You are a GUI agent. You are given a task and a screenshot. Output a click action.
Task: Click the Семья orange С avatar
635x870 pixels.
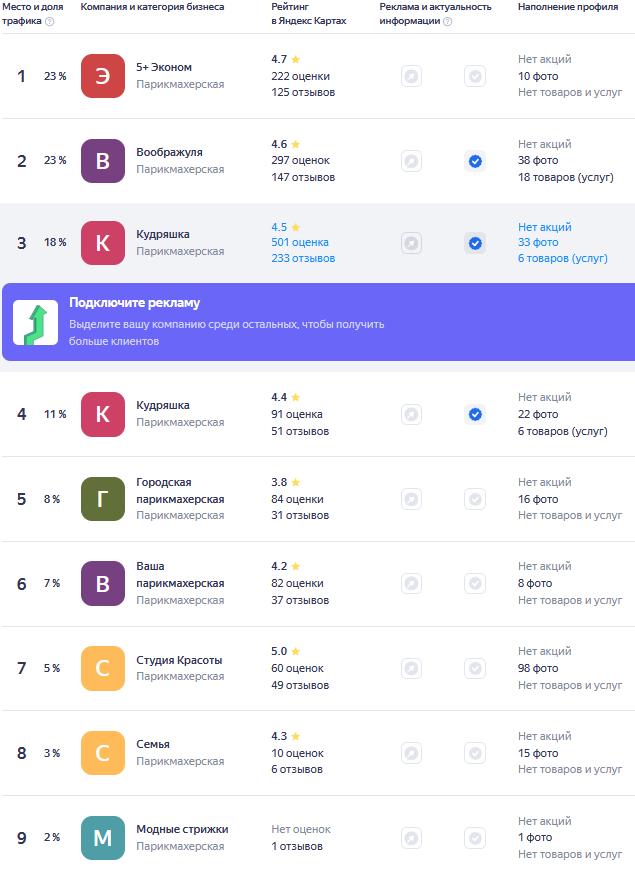pos(103,753)
